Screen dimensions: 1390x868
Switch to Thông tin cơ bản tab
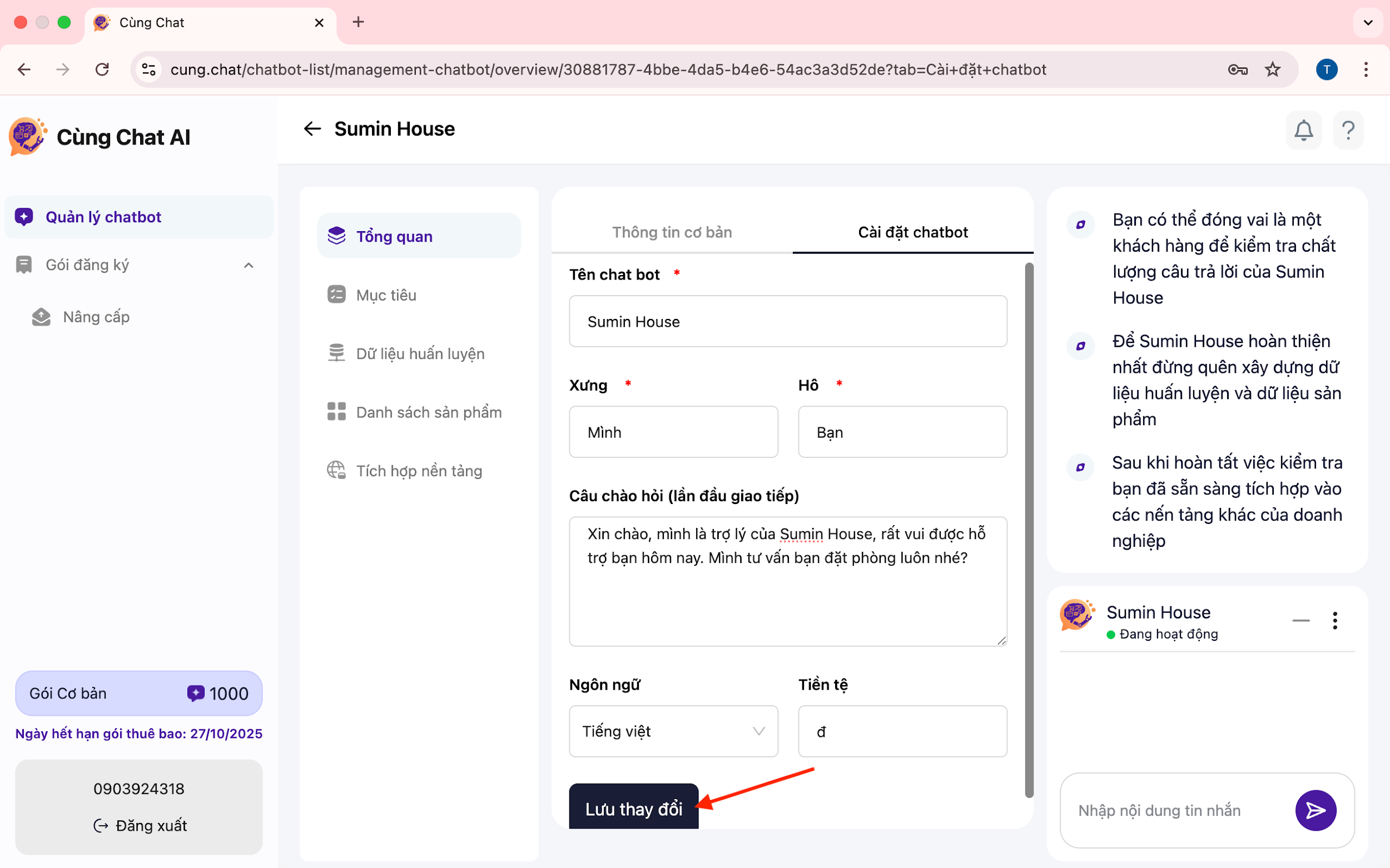pyautogui.click(x=672, y=232)
